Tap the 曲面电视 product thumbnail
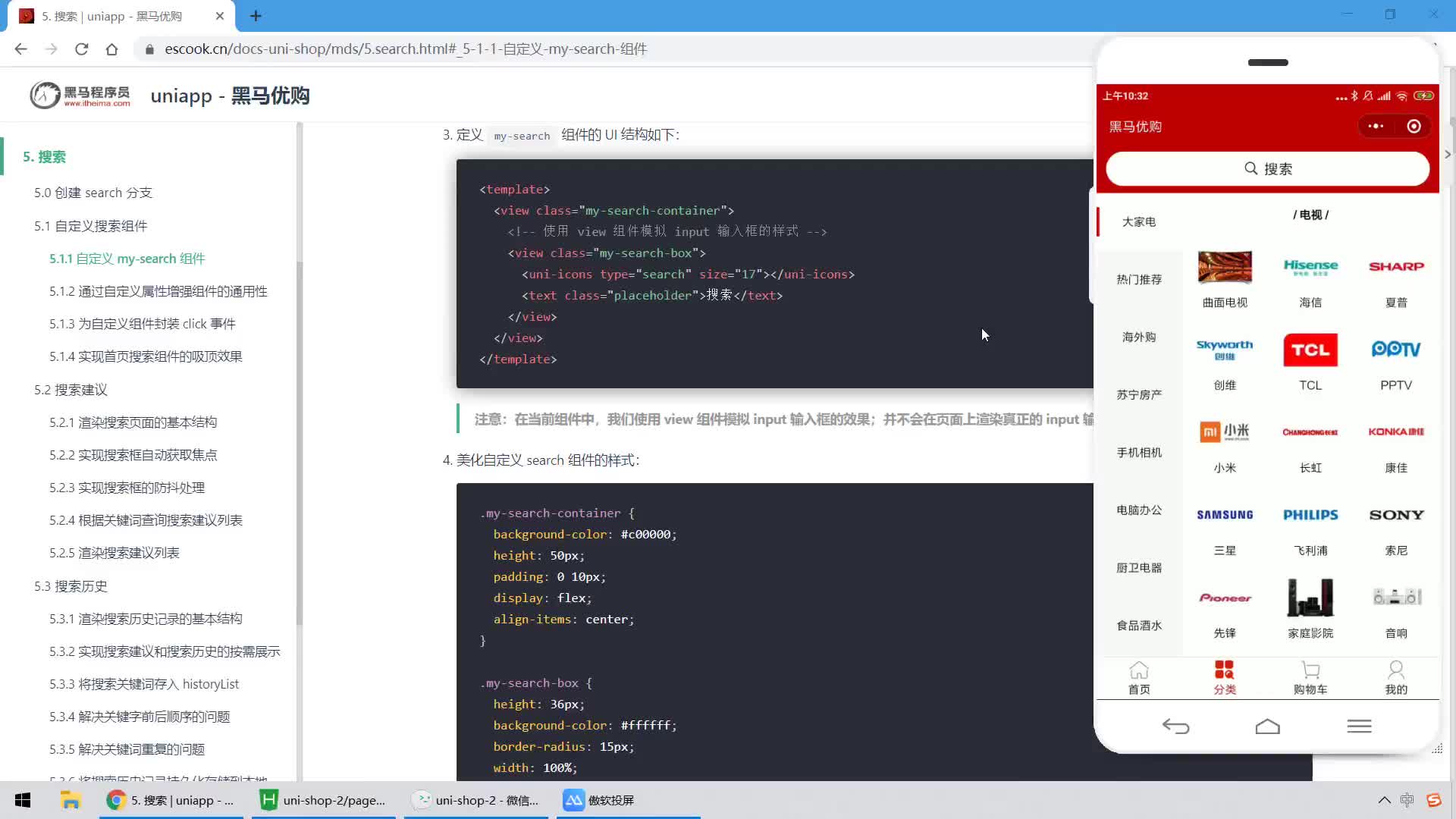The width and height of the screenshot is (1456, 819). click(x=1225, y=267)
